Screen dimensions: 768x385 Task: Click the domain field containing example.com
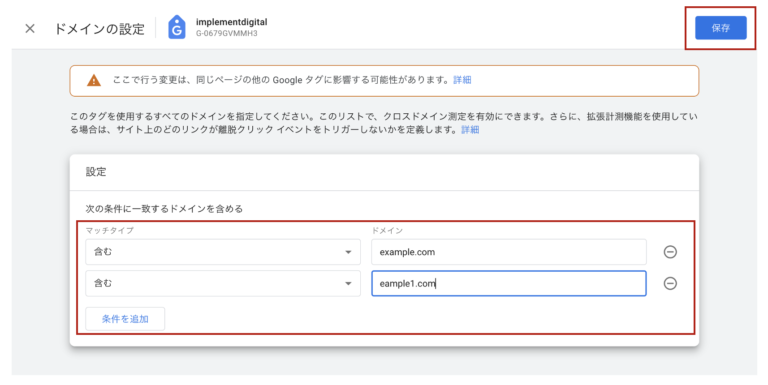(509, 252)
